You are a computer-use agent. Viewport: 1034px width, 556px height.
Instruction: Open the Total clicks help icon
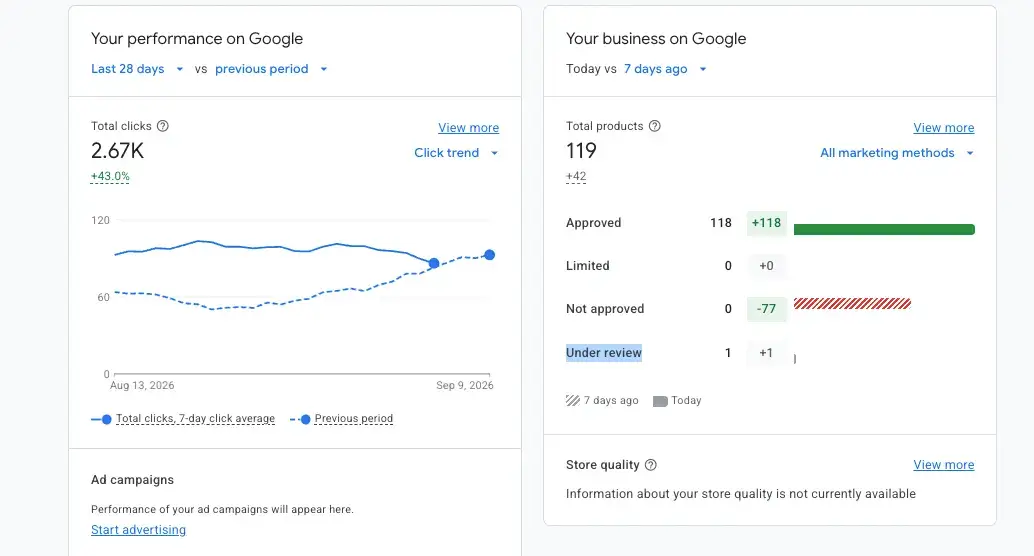coord(163,126)
